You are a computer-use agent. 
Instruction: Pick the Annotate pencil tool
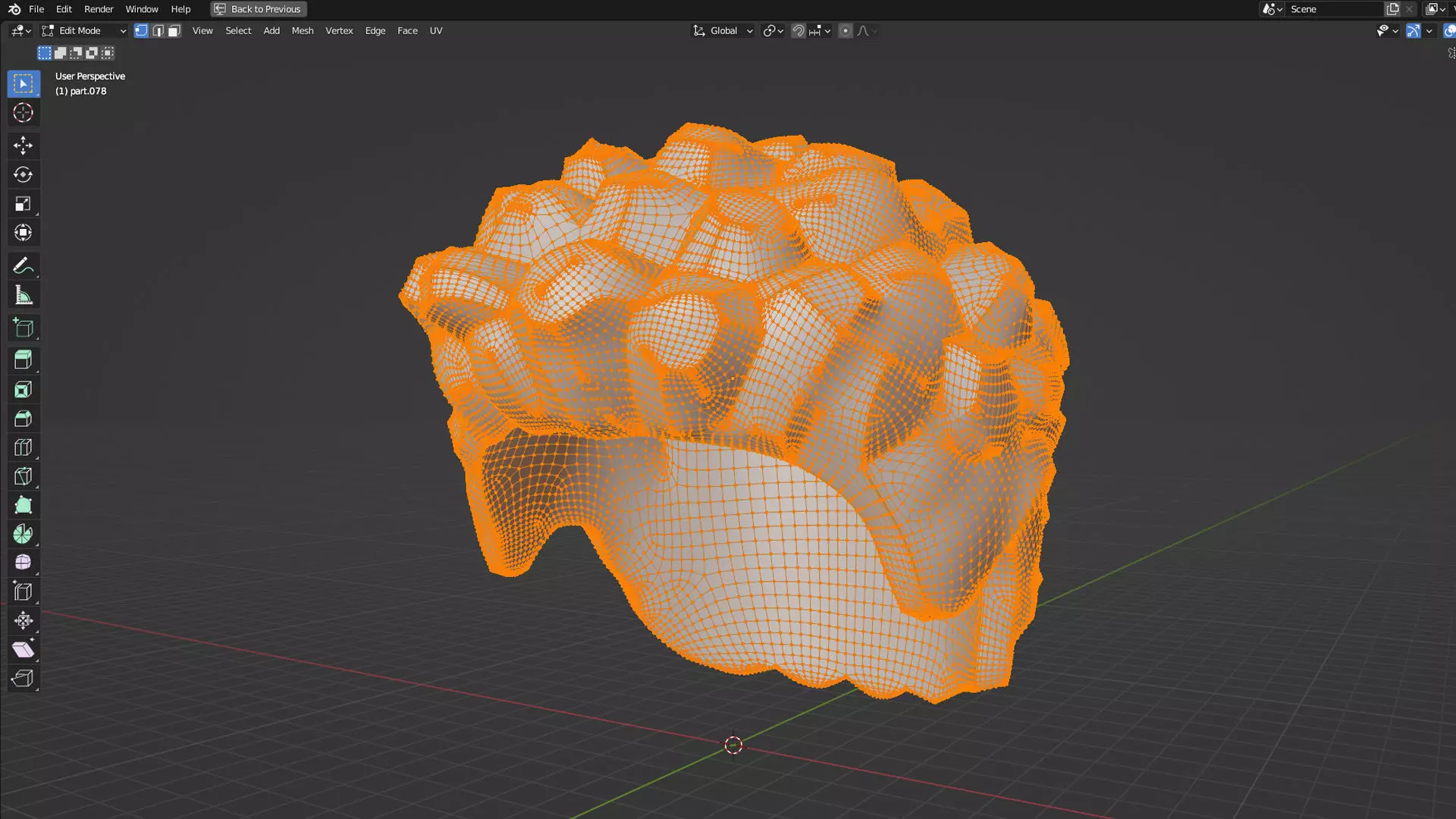coord(23,266)
